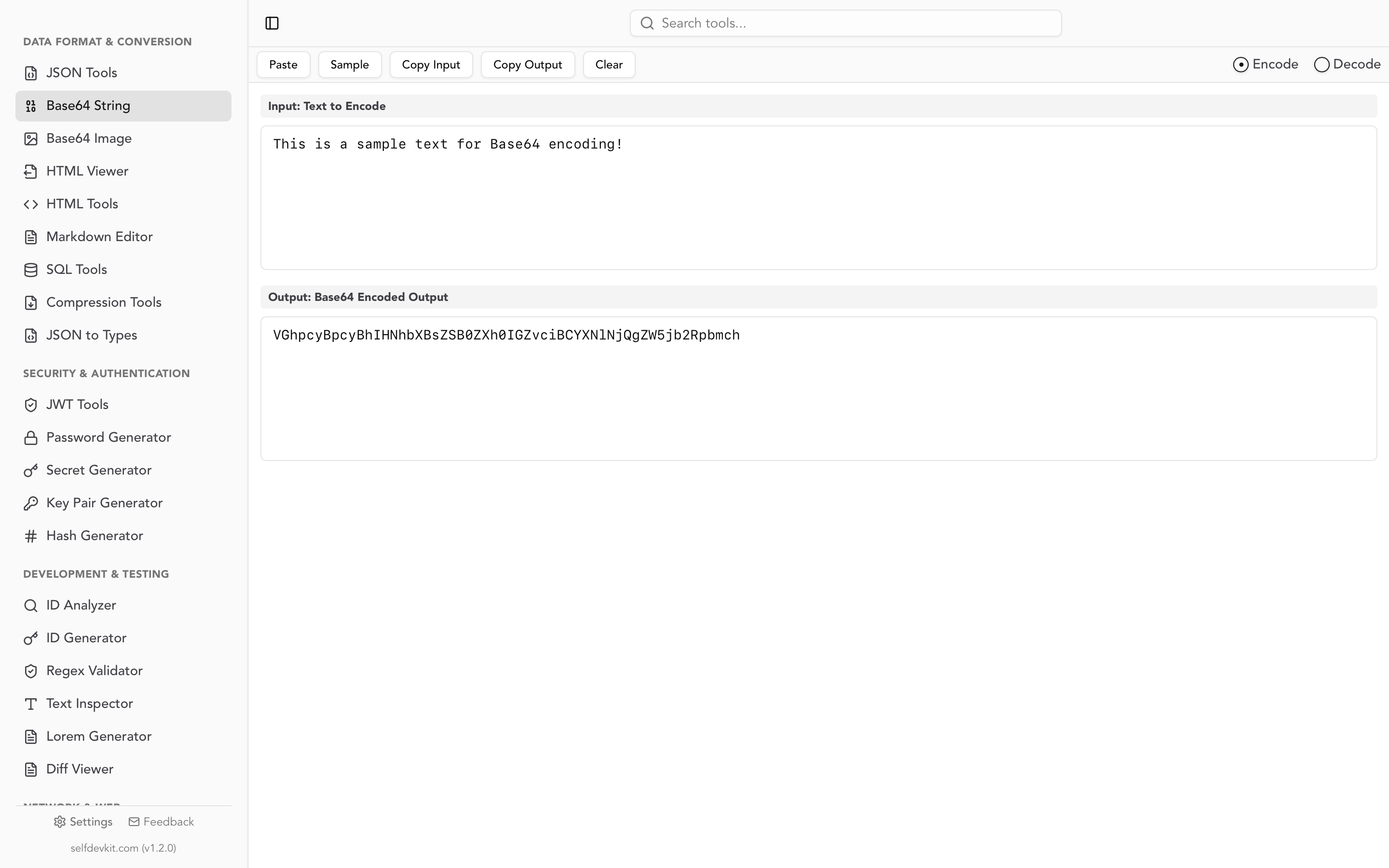This screenshot has height=868, width=1389.
Task: Click into the Text to Encode input area
Action: click(x=818, y=198)
